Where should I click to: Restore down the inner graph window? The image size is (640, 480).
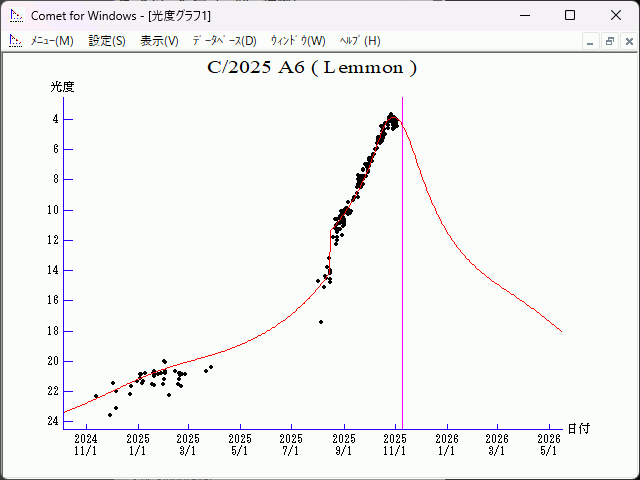608,41
